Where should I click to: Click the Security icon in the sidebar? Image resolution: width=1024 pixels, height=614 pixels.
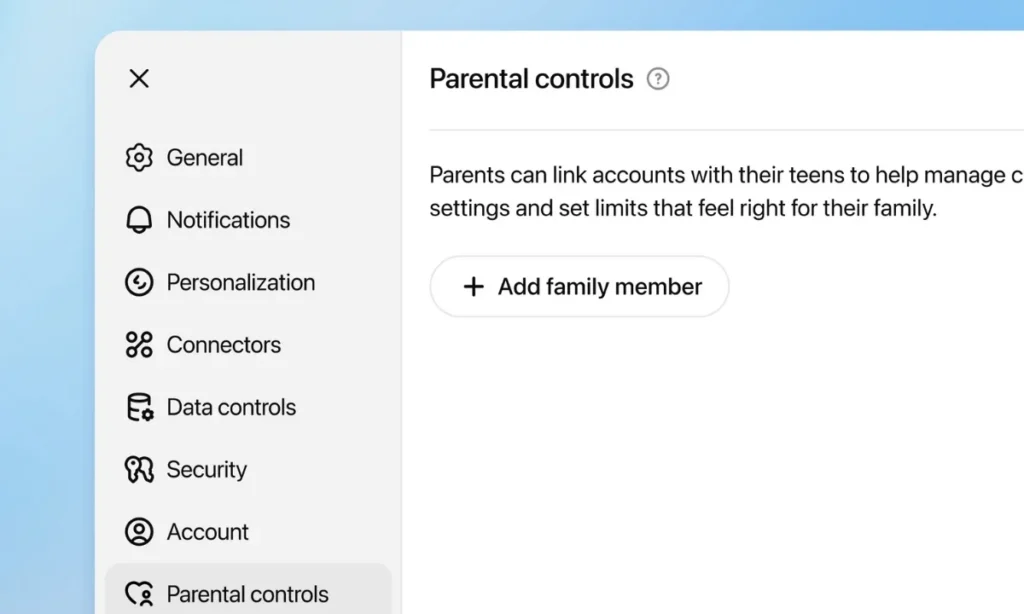(139, 470)
